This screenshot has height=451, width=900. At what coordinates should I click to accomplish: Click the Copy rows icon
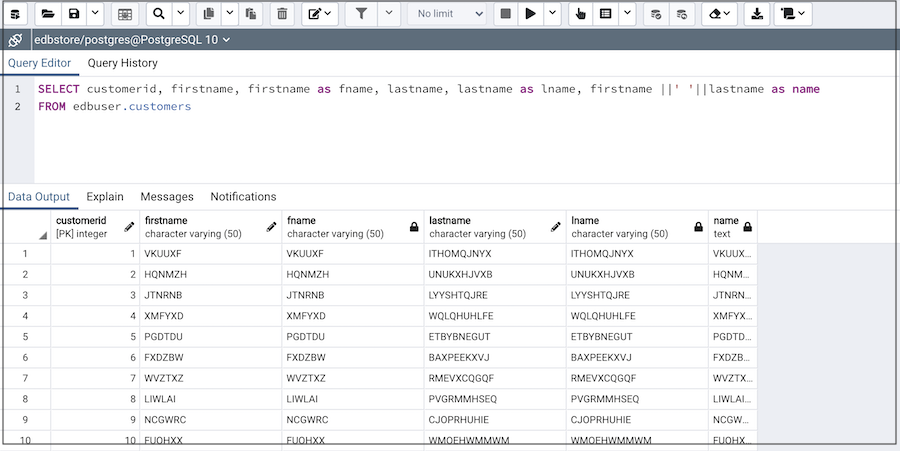[208, 14]
